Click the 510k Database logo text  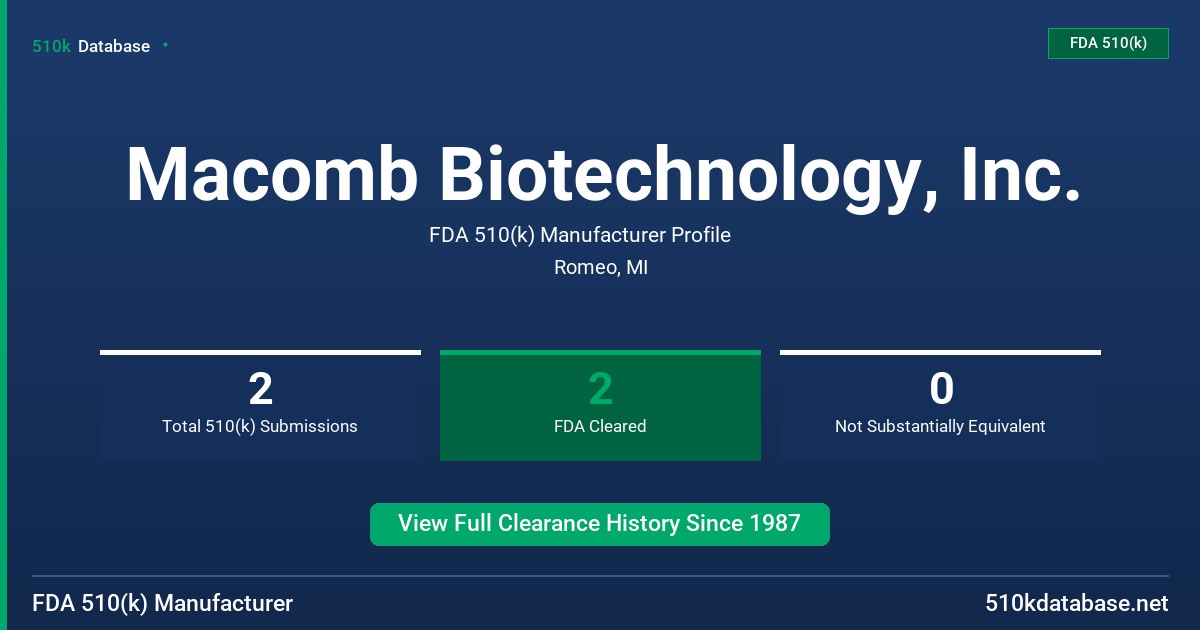point(91,46)
